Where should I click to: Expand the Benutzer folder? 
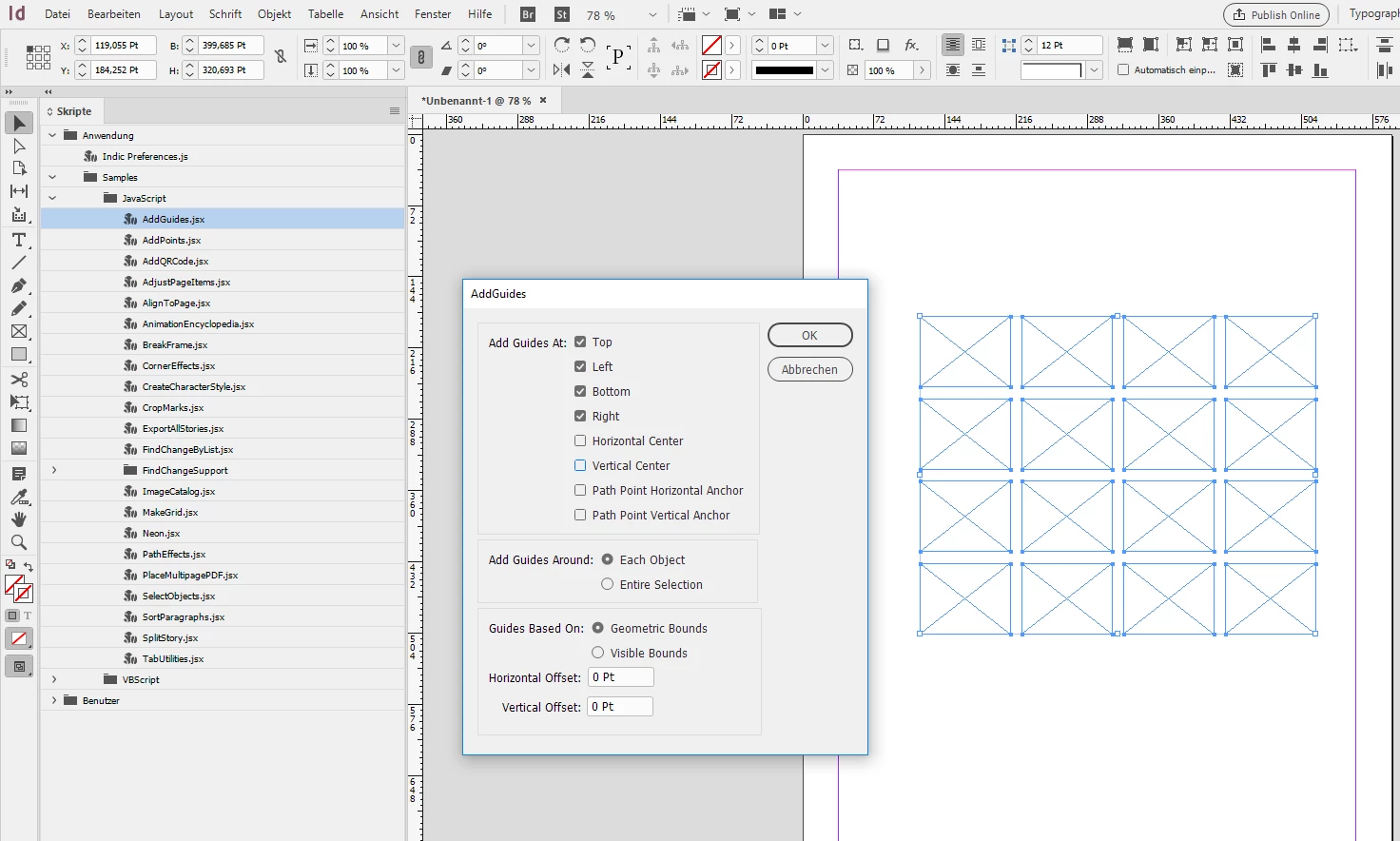(53, 700)
